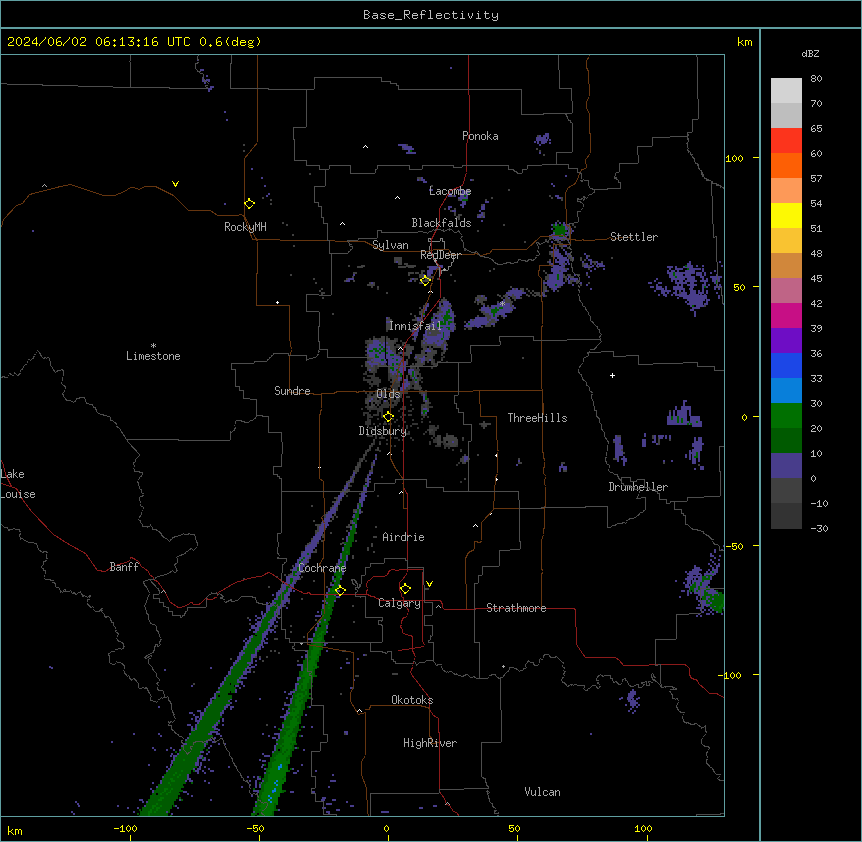Click the Lake Louise label
Viewport: 862px width, 842px height.
(x=18, y=484)
